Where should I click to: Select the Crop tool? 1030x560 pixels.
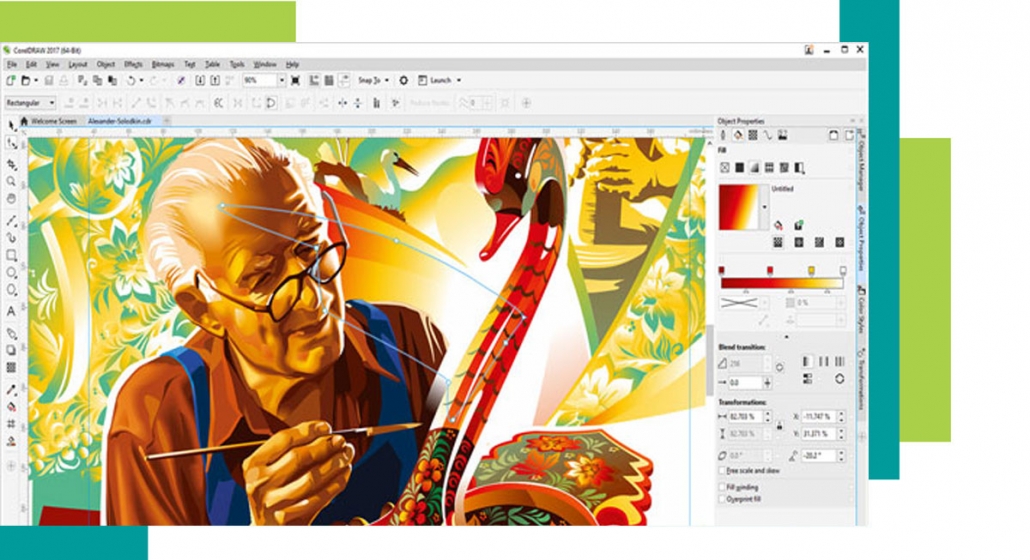11,163
